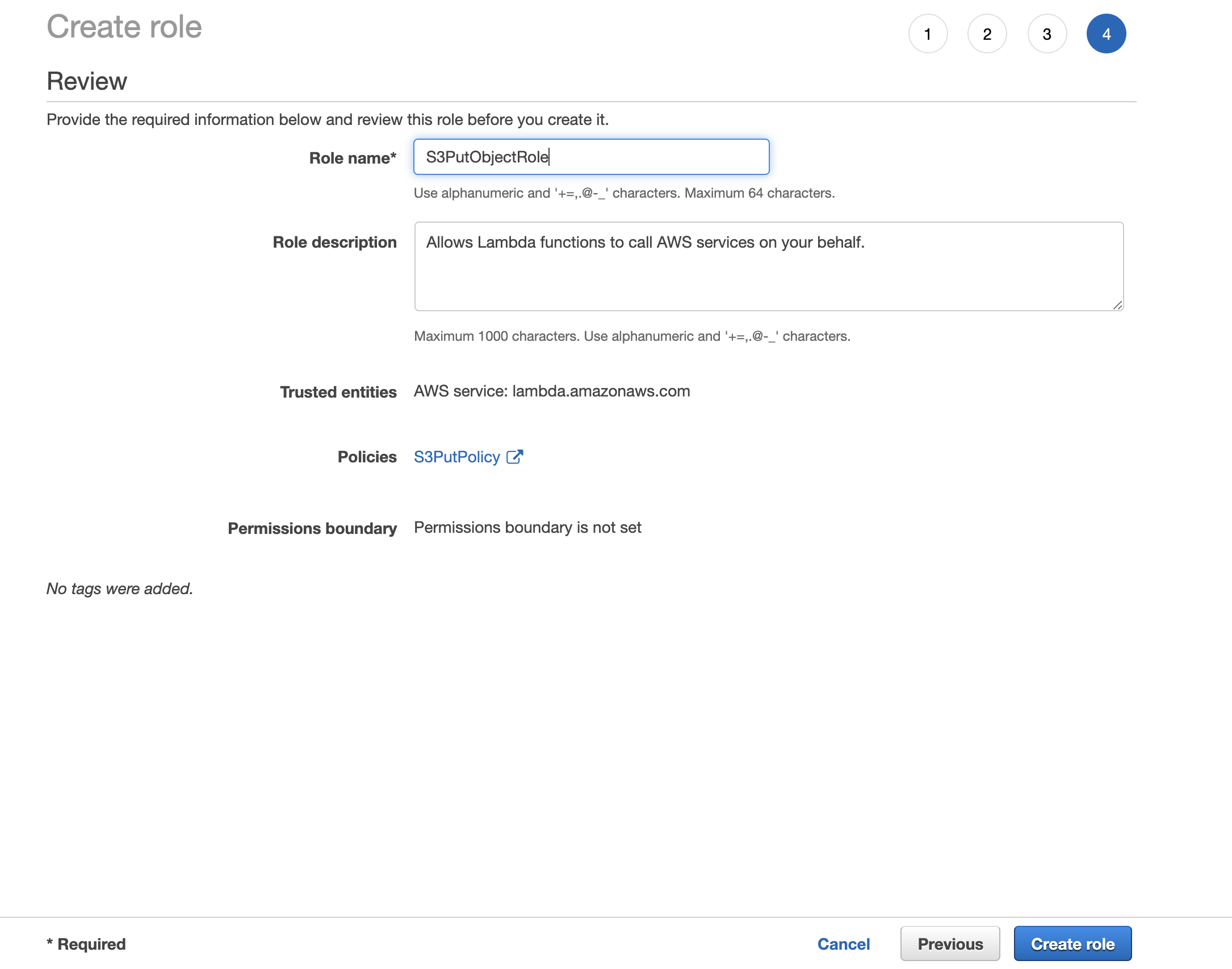Viewport: 1232px width, 969px height.
Task: Click the Previous button
Action: (949, 943)
